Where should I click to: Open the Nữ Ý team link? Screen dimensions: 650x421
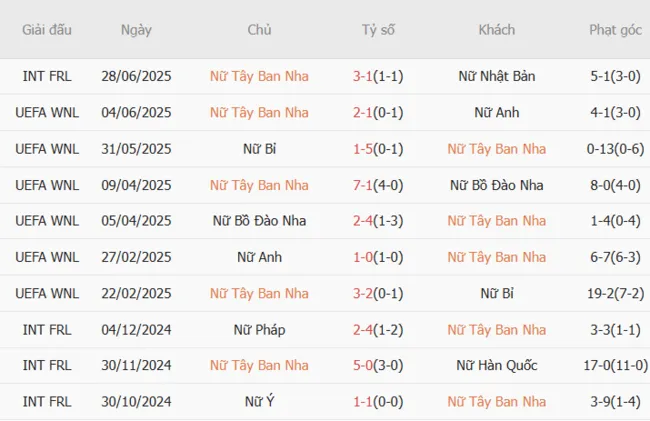[x=260, y=401]
